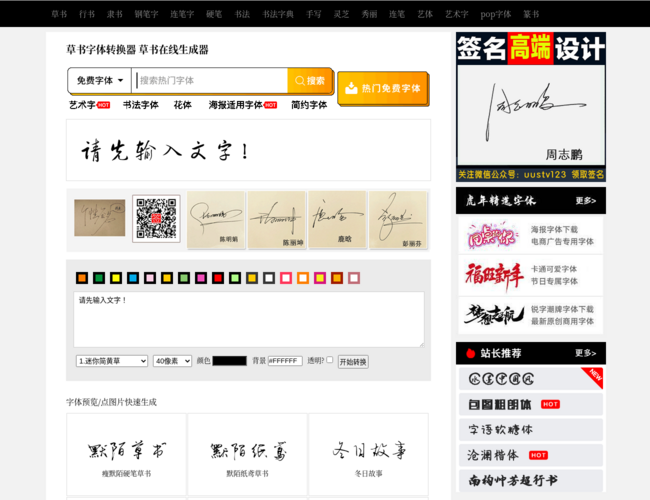Open the red 福旺新年 font logo
Viewport: 650px width, 500px height.
[493, 276]
